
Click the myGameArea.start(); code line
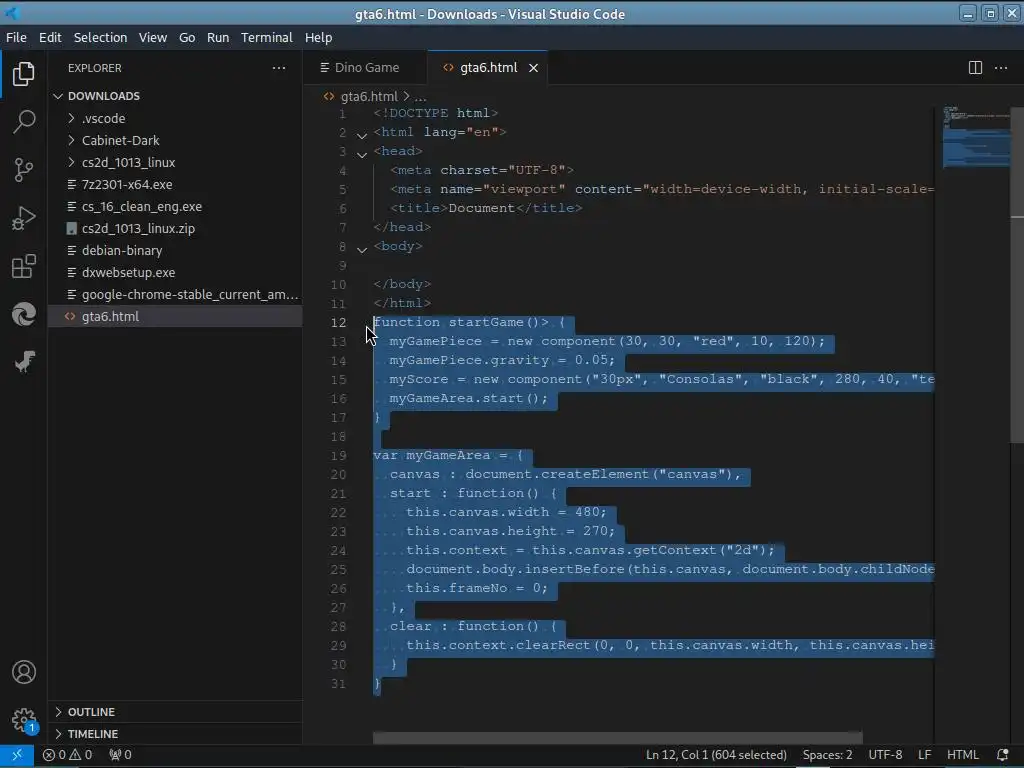click(468, 398)
